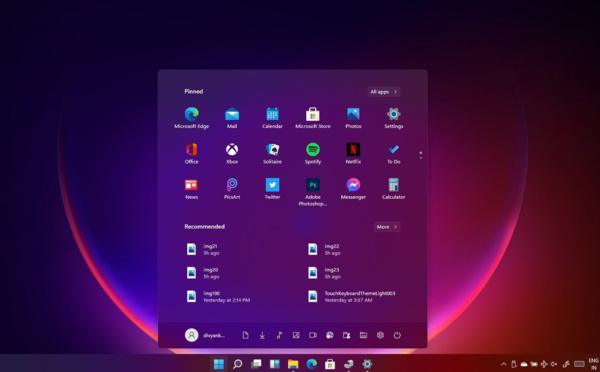Viewport: 600px width, 372px height.
Task: Open the Twitter pinned app
Action: pos(272,188)
